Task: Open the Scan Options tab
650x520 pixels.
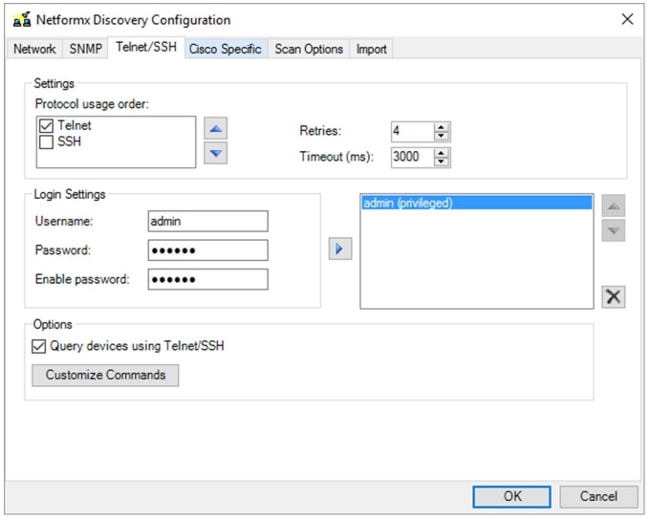Action: [x=309, y=49]
